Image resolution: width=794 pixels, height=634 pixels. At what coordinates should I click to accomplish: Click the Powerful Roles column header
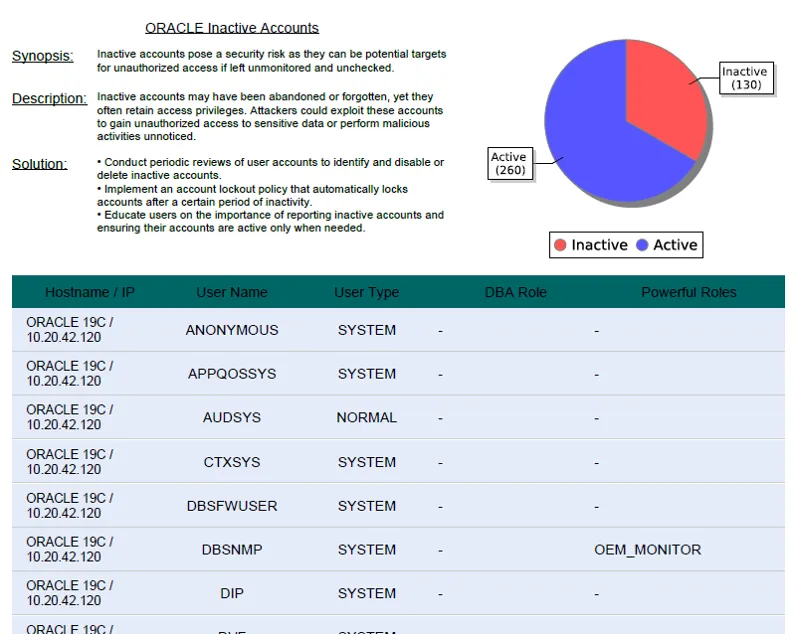pyautogui.click(x=689, y=292)
